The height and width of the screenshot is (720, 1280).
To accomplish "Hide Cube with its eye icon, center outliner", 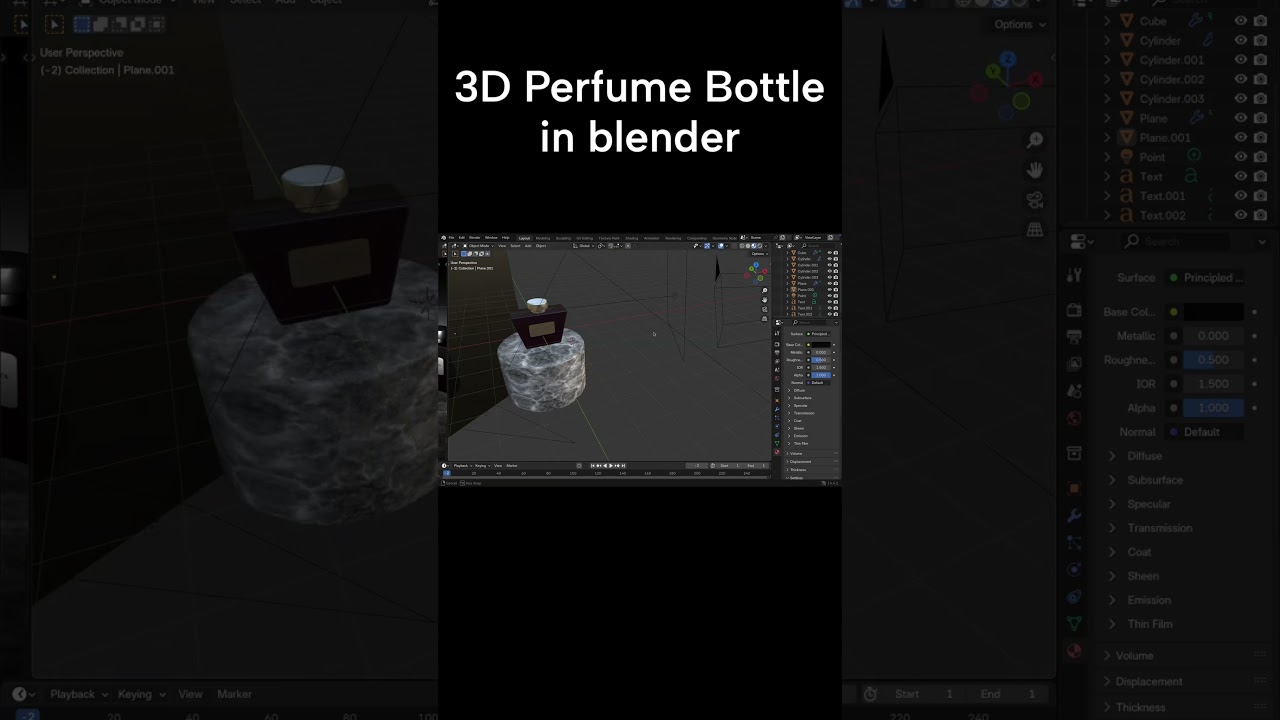I will pos(830,253).
